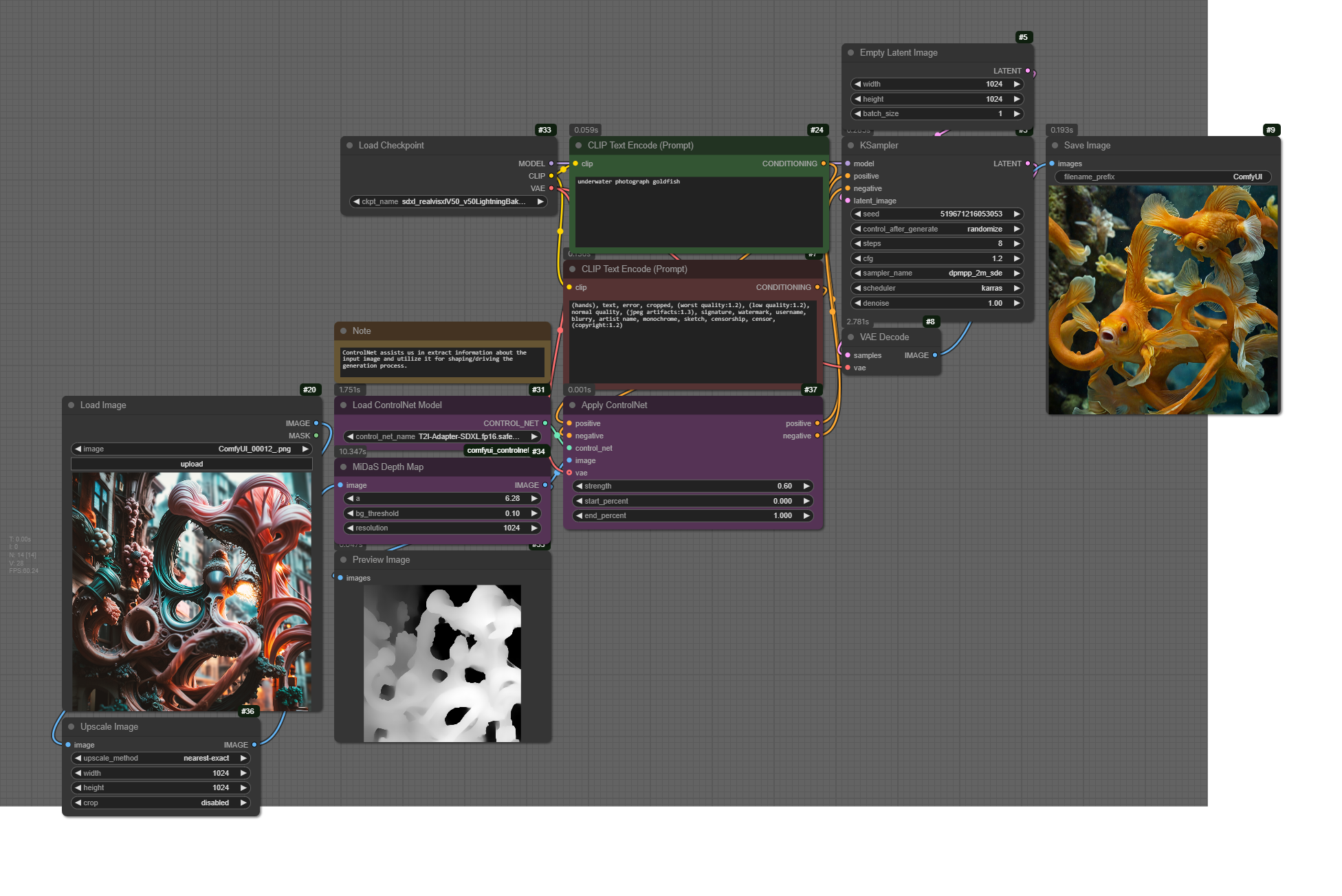Open ckpt_name checkpoint selector
This screenshot has width=1342, height=896.
tap(448, 201)
